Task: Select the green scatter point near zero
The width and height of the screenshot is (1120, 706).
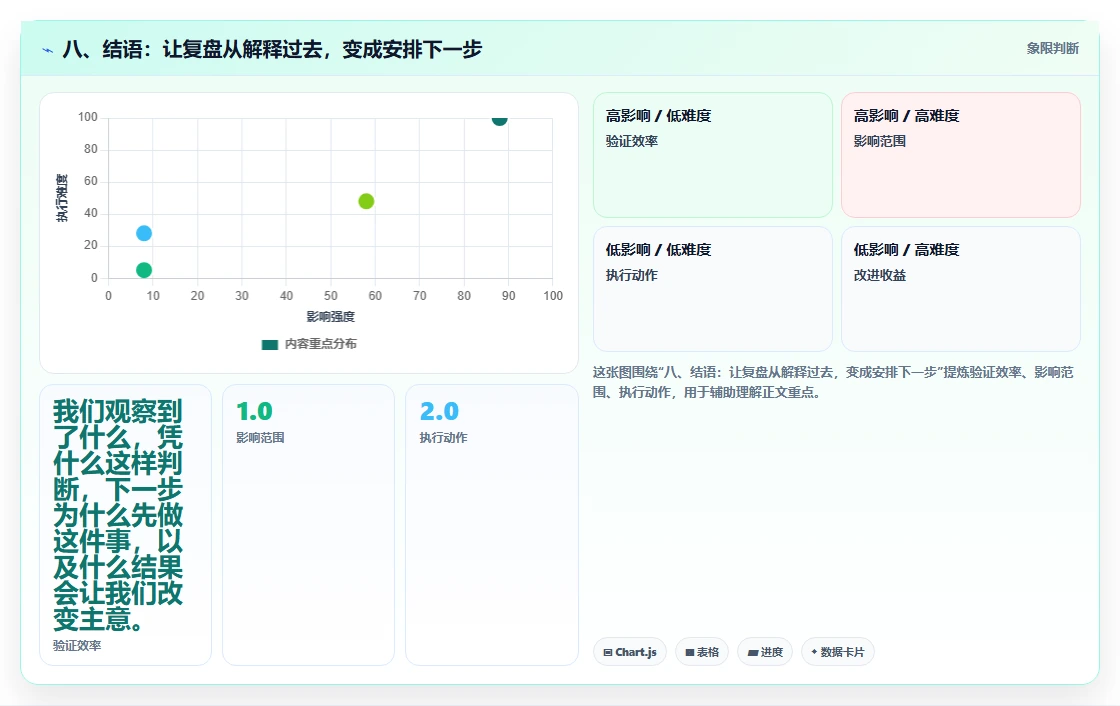Action: (x=144, y=269)
